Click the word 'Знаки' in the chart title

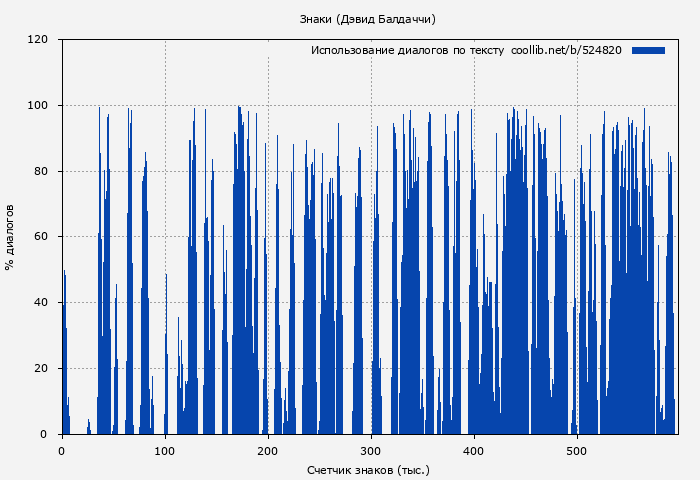pyautogui.click(x=316, y=19)
